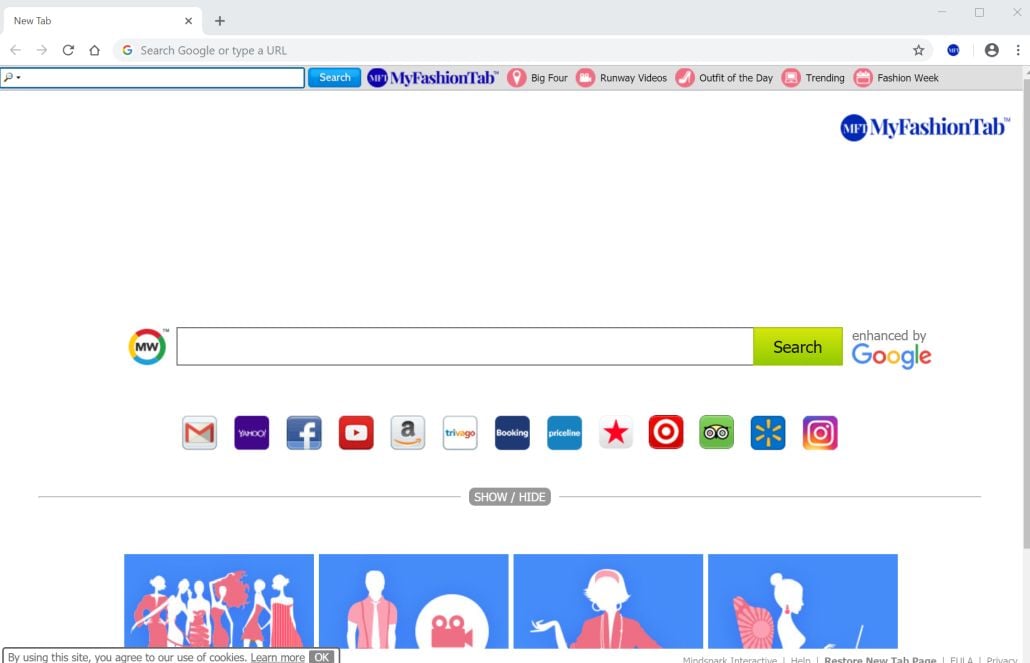Click the blue toolbar Search button
This screenshot has height=663, width=1030.
click(x=334, y=78)
